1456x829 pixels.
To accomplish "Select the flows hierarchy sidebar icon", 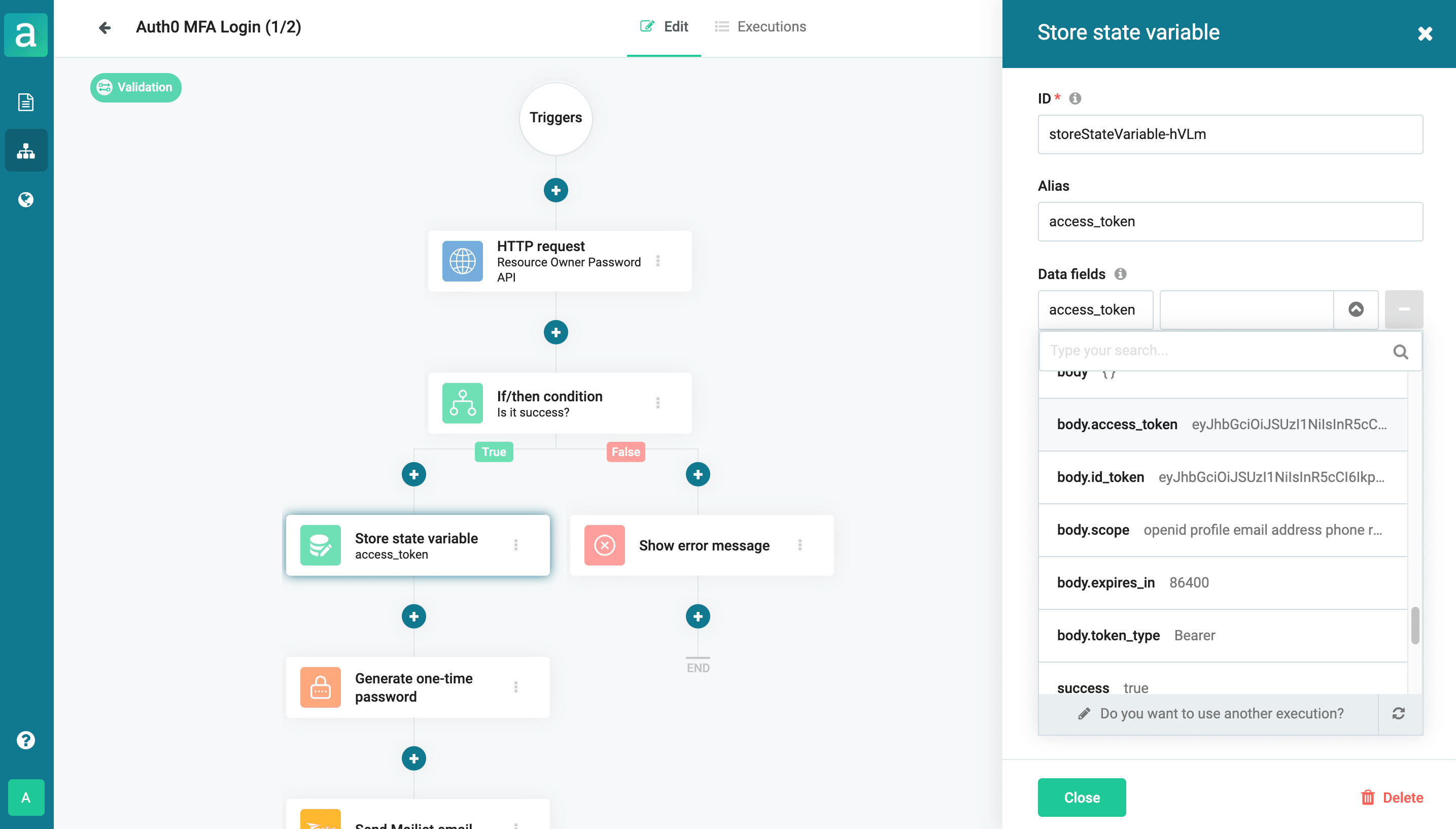I will tap(26, 151).
